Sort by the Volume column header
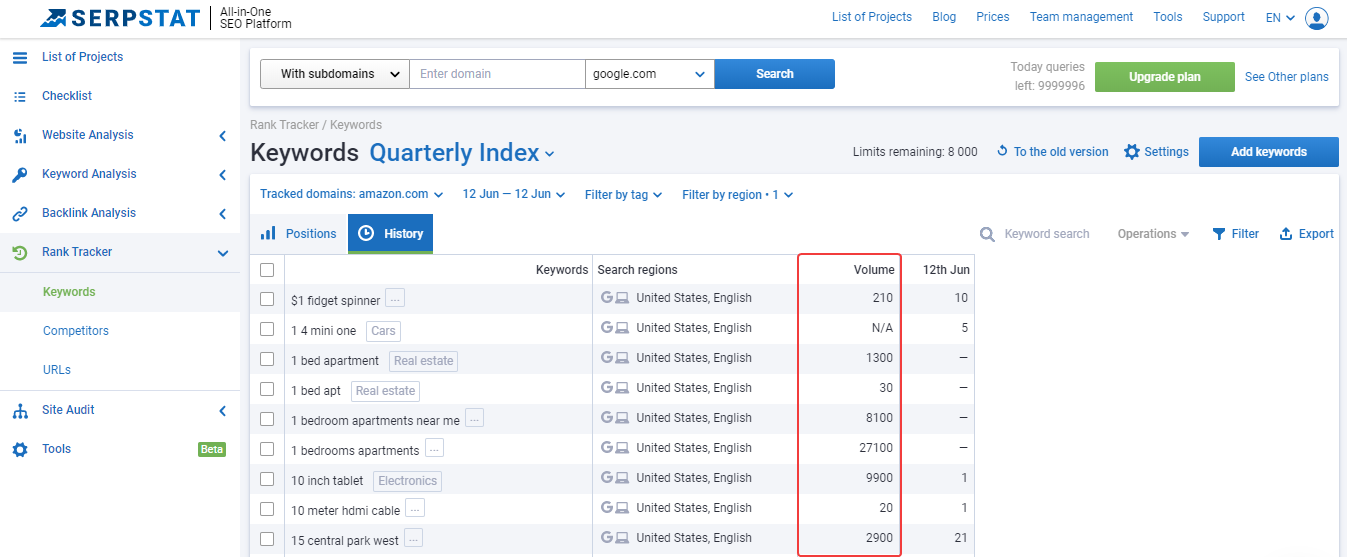Viewport: 1347px width, 557px height. click(874, 270)
